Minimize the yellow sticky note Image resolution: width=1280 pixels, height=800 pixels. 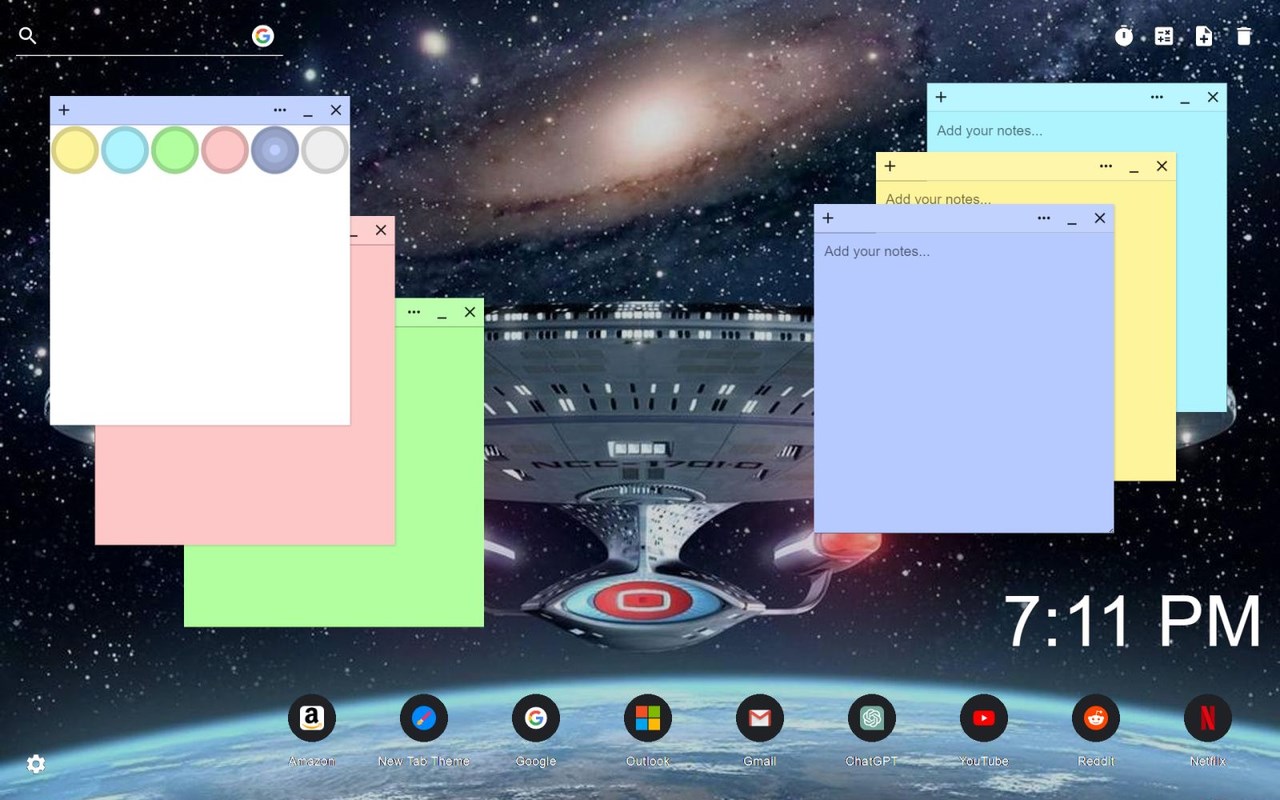[1134, 167]
